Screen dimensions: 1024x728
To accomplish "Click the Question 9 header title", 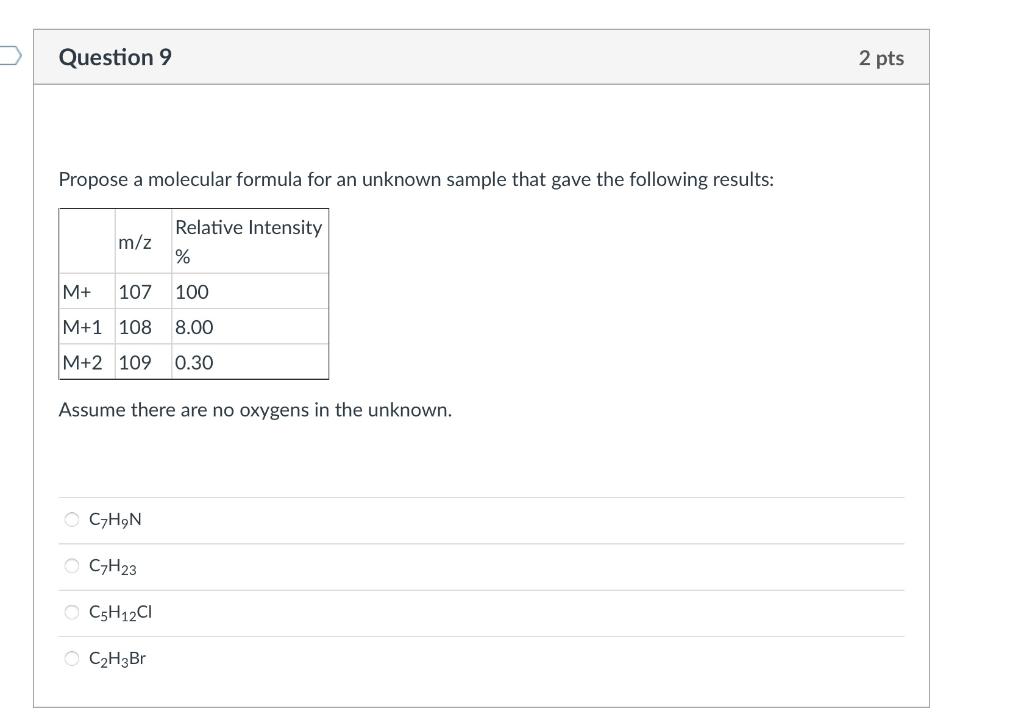I will tap(115, 57).
